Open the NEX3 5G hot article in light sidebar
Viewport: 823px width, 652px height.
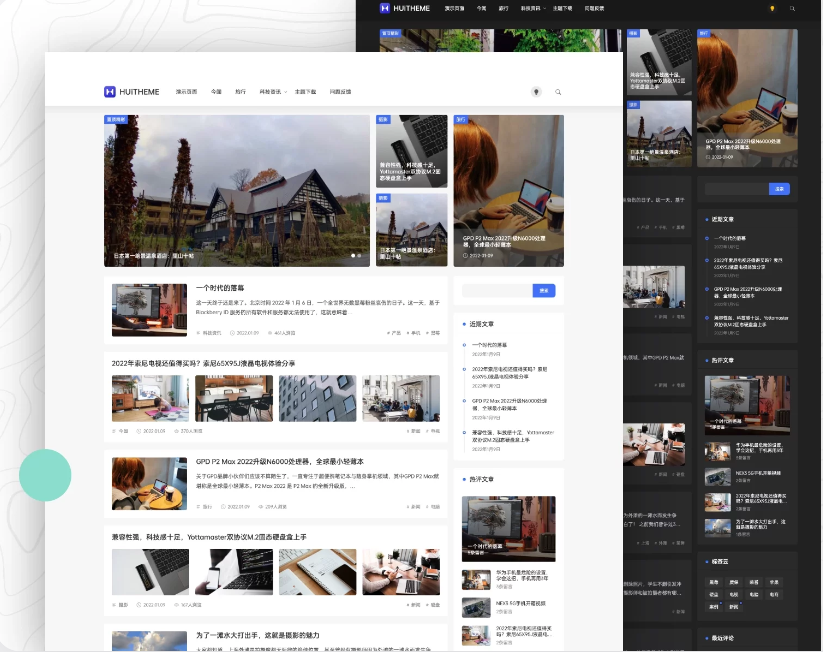click(x=521, y=604)
